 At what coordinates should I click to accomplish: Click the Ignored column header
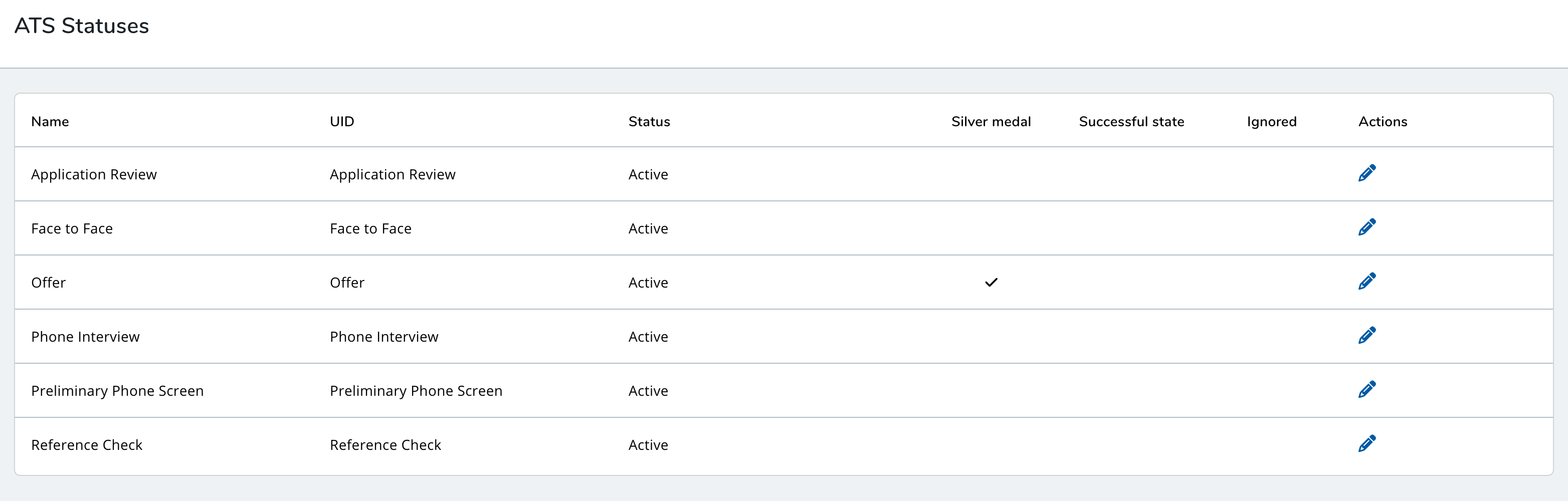[1271, 122]
